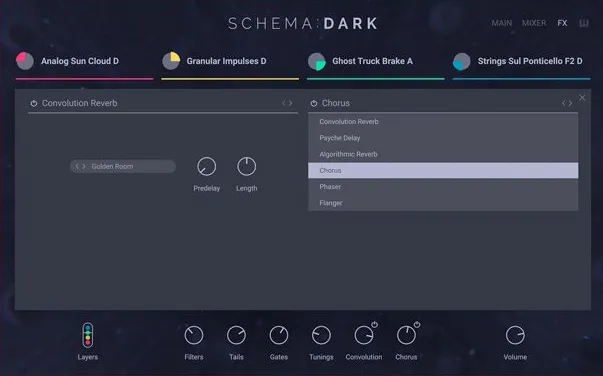Switch to the MIXER tab
This screenshot has width=603, height=376.
pyautogui.click(x=534, y=23)
